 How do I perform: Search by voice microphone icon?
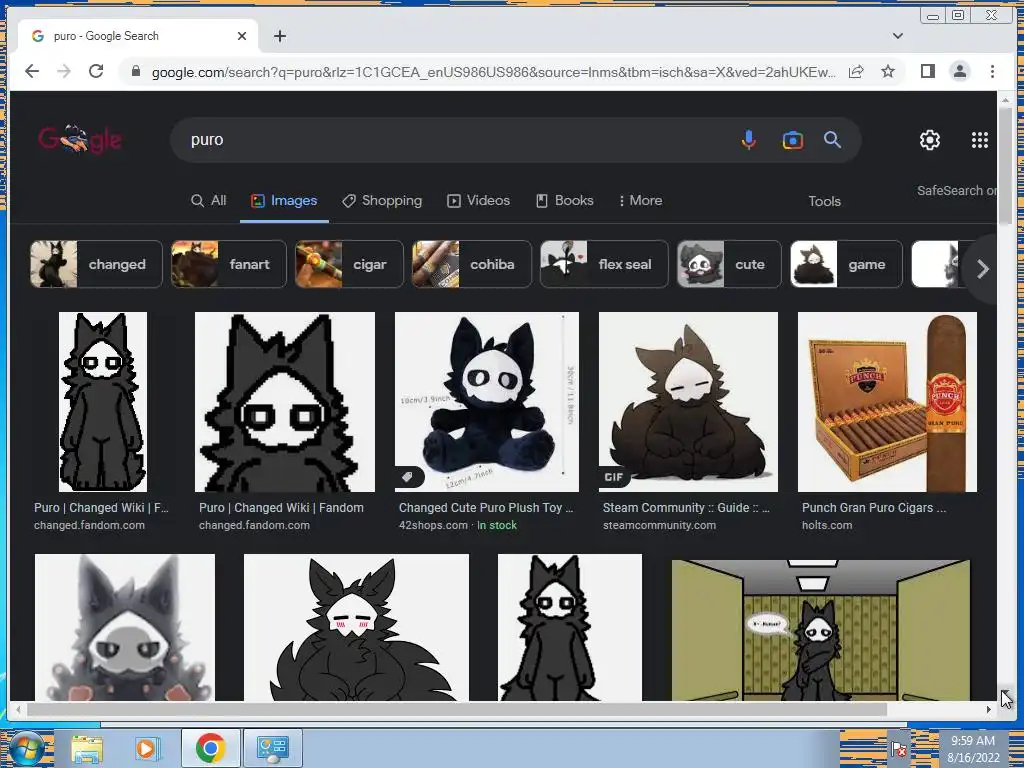(x=749, y=139)
